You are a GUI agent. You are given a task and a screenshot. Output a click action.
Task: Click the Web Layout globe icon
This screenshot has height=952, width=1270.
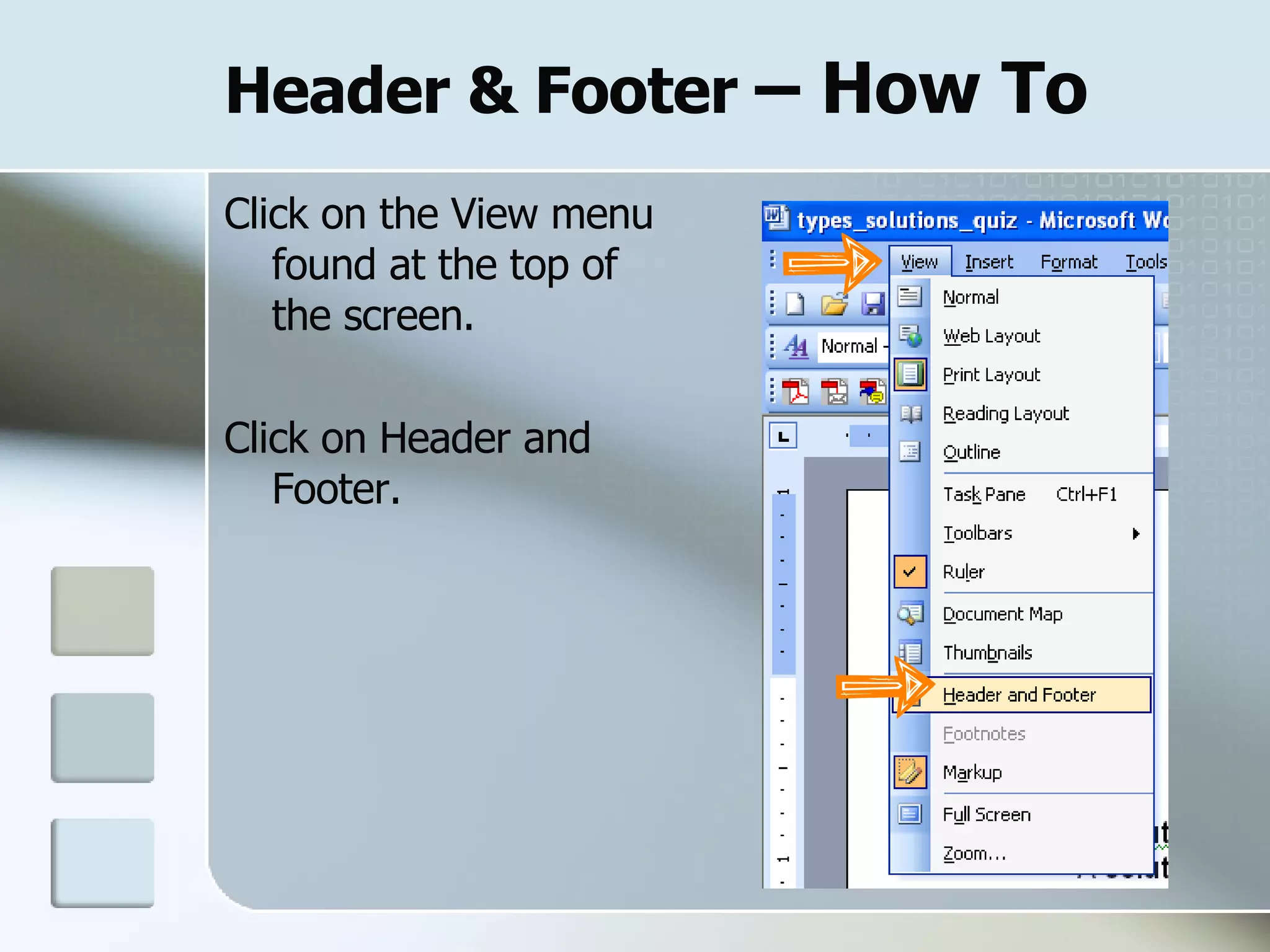pyautogui.click(x=910, y=336)
